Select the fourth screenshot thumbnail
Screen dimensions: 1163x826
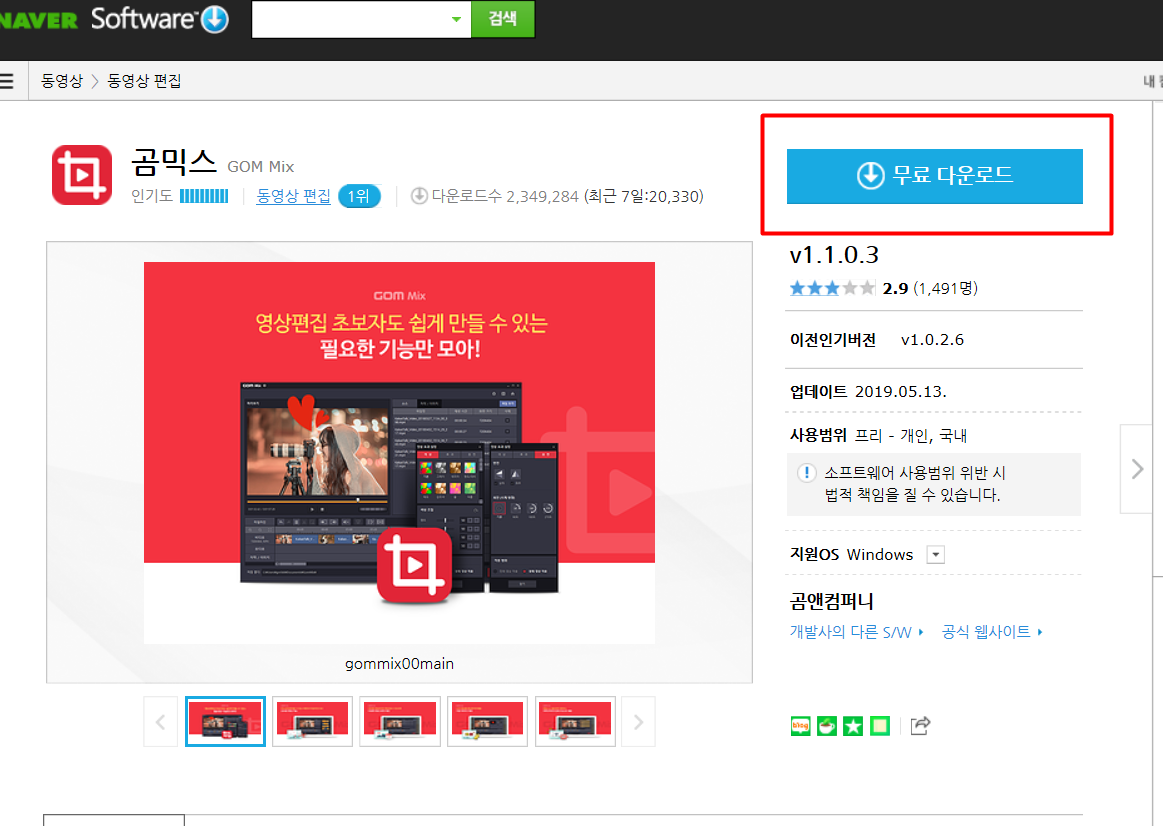click(x=487, y=721)
